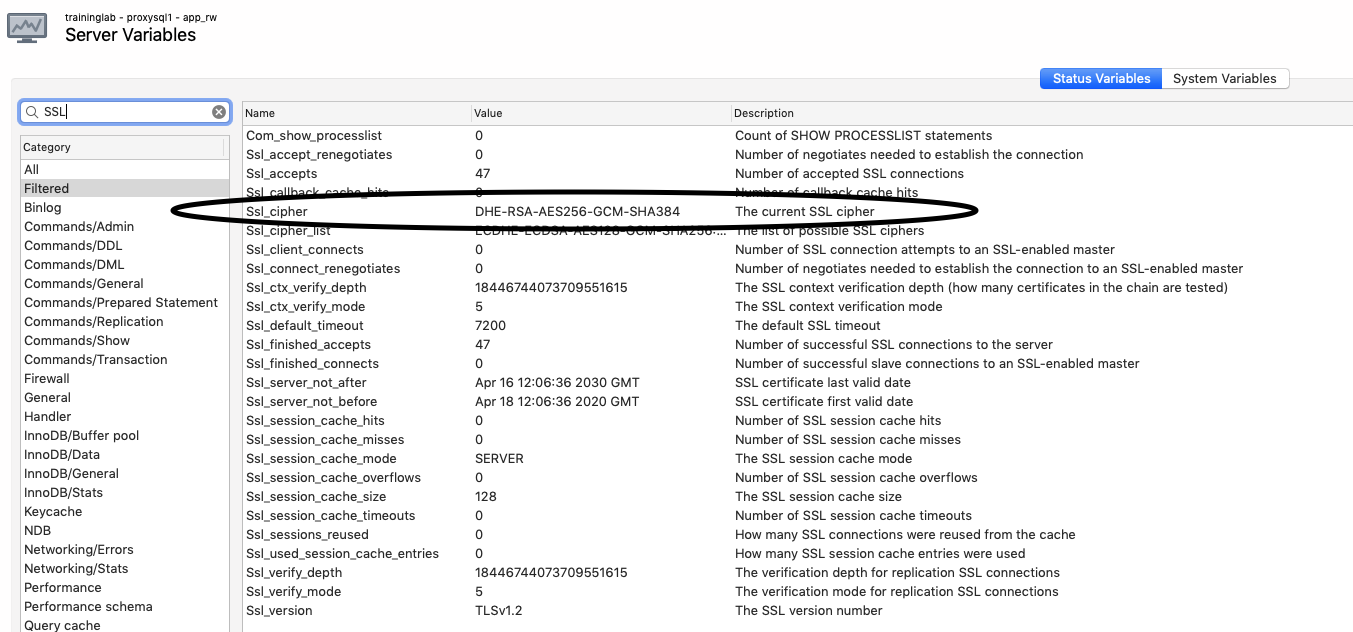Select the Performance schema category
This screenshot has height=632, width=1353.
point(88,606)
